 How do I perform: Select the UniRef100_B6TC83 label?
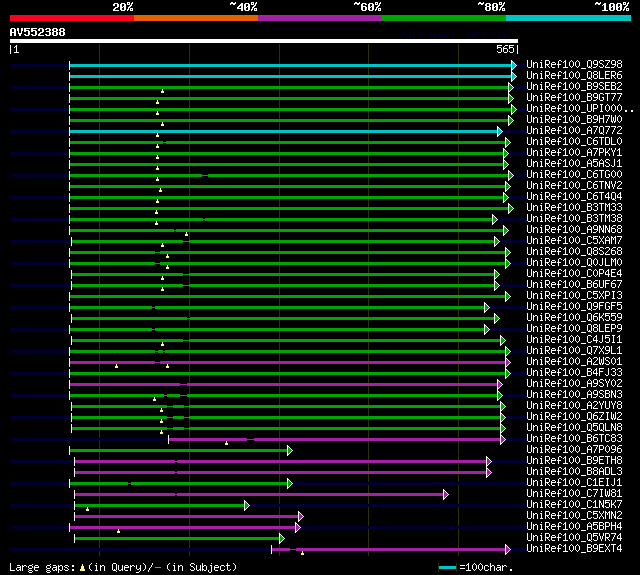(x=574, y=439)
